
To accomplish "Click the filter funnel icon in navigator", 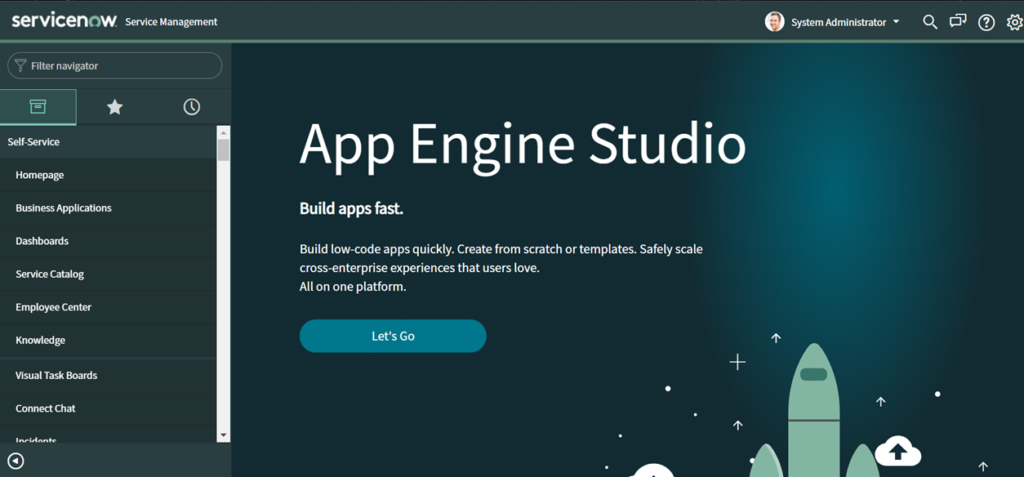I will pyautogui.click(x=20, y=66).
